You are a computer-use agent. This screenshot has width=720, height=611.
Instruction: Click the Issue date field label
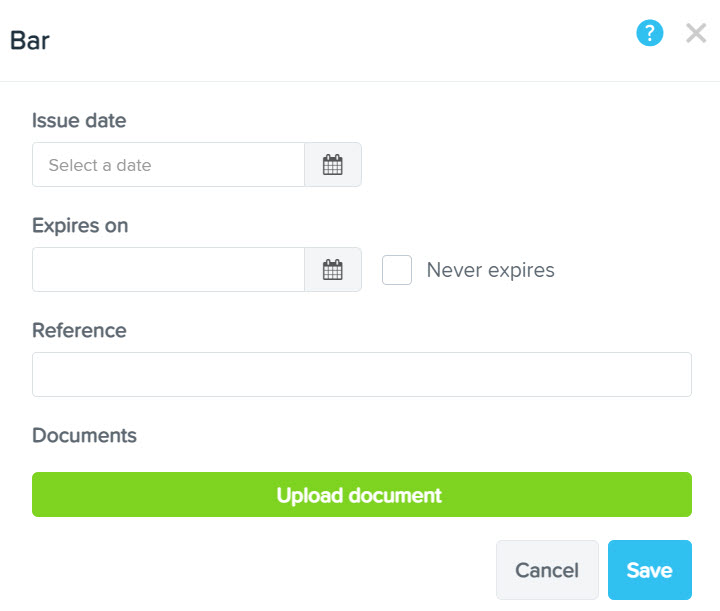[x=79, y=121]
